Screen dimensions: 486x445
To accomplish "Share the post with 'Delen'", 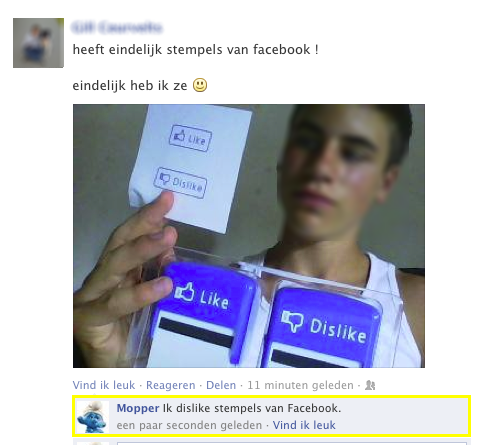I will pyautogui.click(x=221, y=385).
